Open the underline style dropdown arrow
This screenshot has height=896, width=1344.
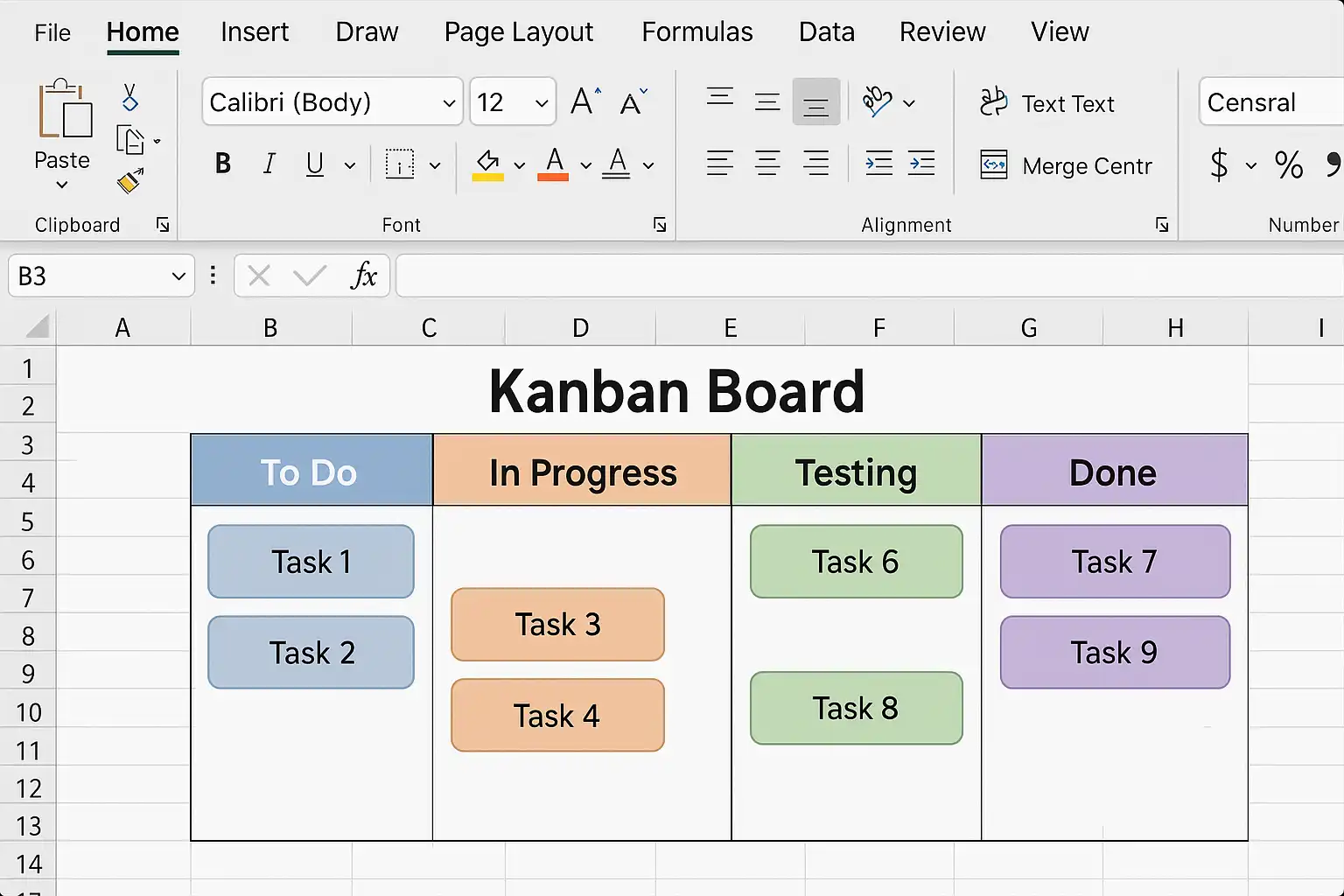[x=349, y=164]
